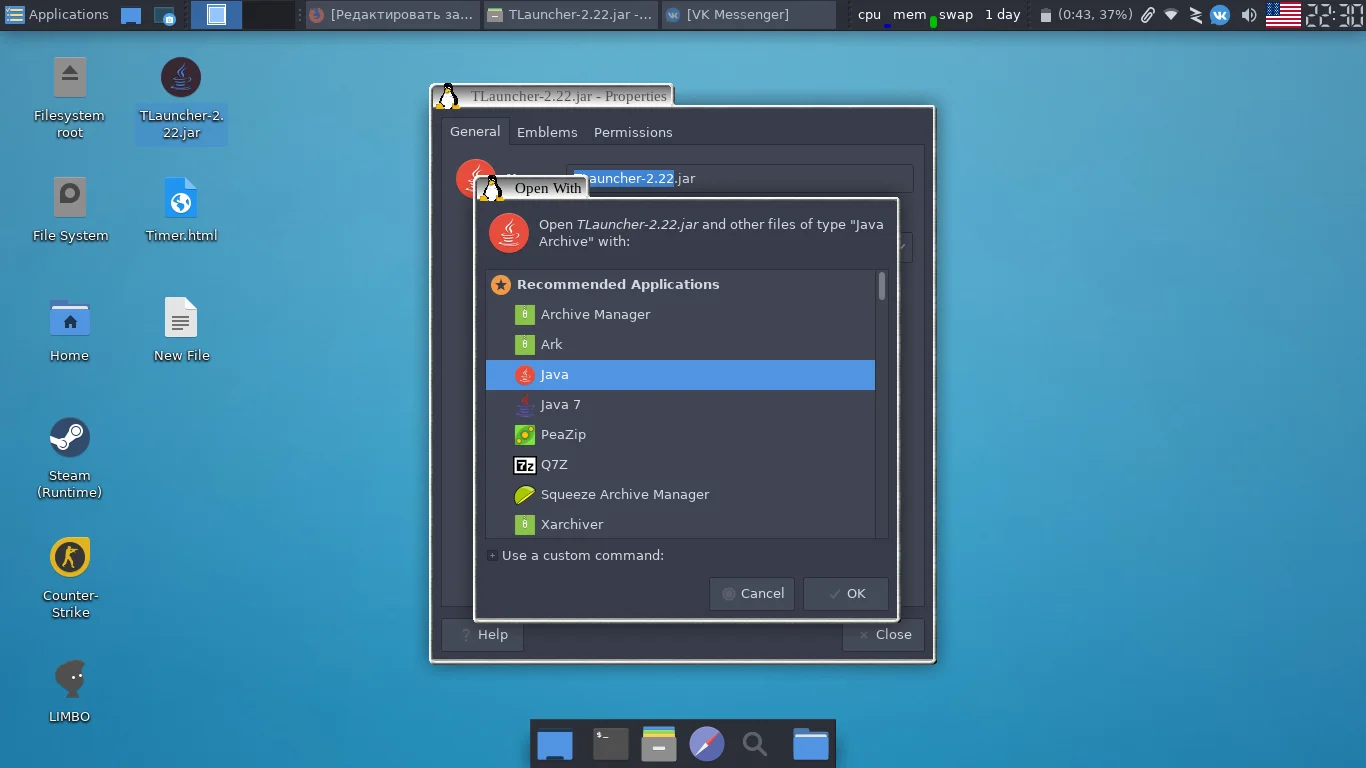Screen dimensions: 1366x768
Task: Select the Home folder desktop icon
Action: pos(70,330)
